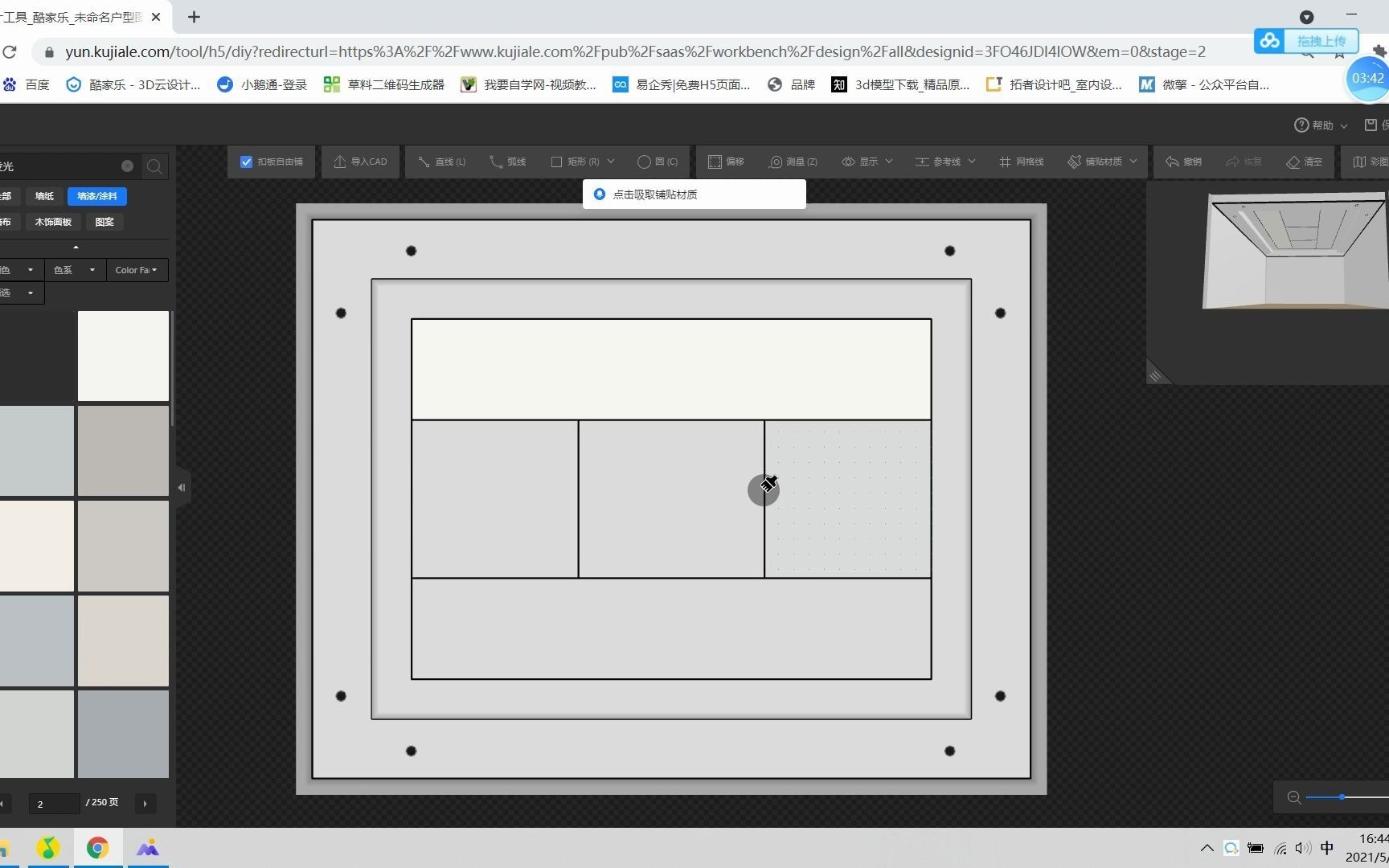Pick the warm gray paint swatch in the second row
This screenshot has width=1389, height=868.
[123, 451]
